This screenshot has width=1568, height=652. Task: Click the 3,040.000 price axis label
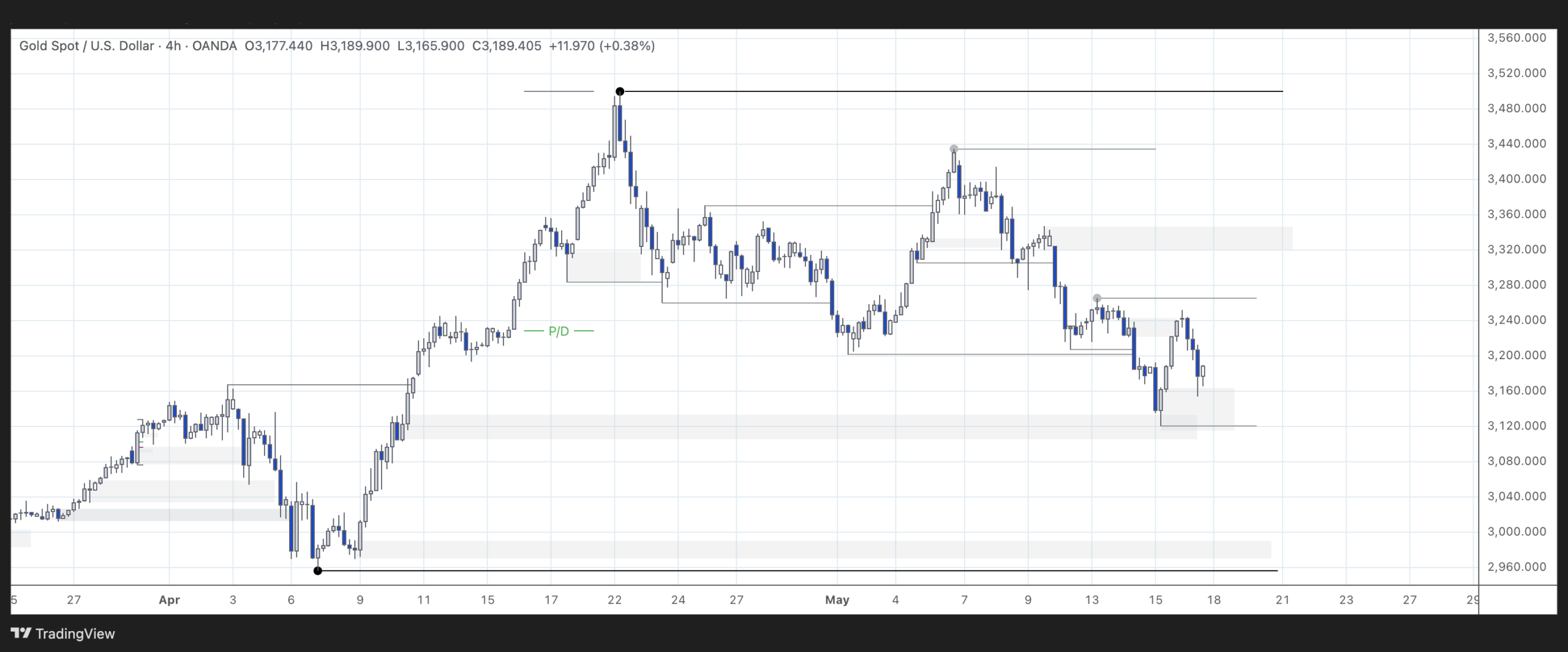pos(1517,496)
